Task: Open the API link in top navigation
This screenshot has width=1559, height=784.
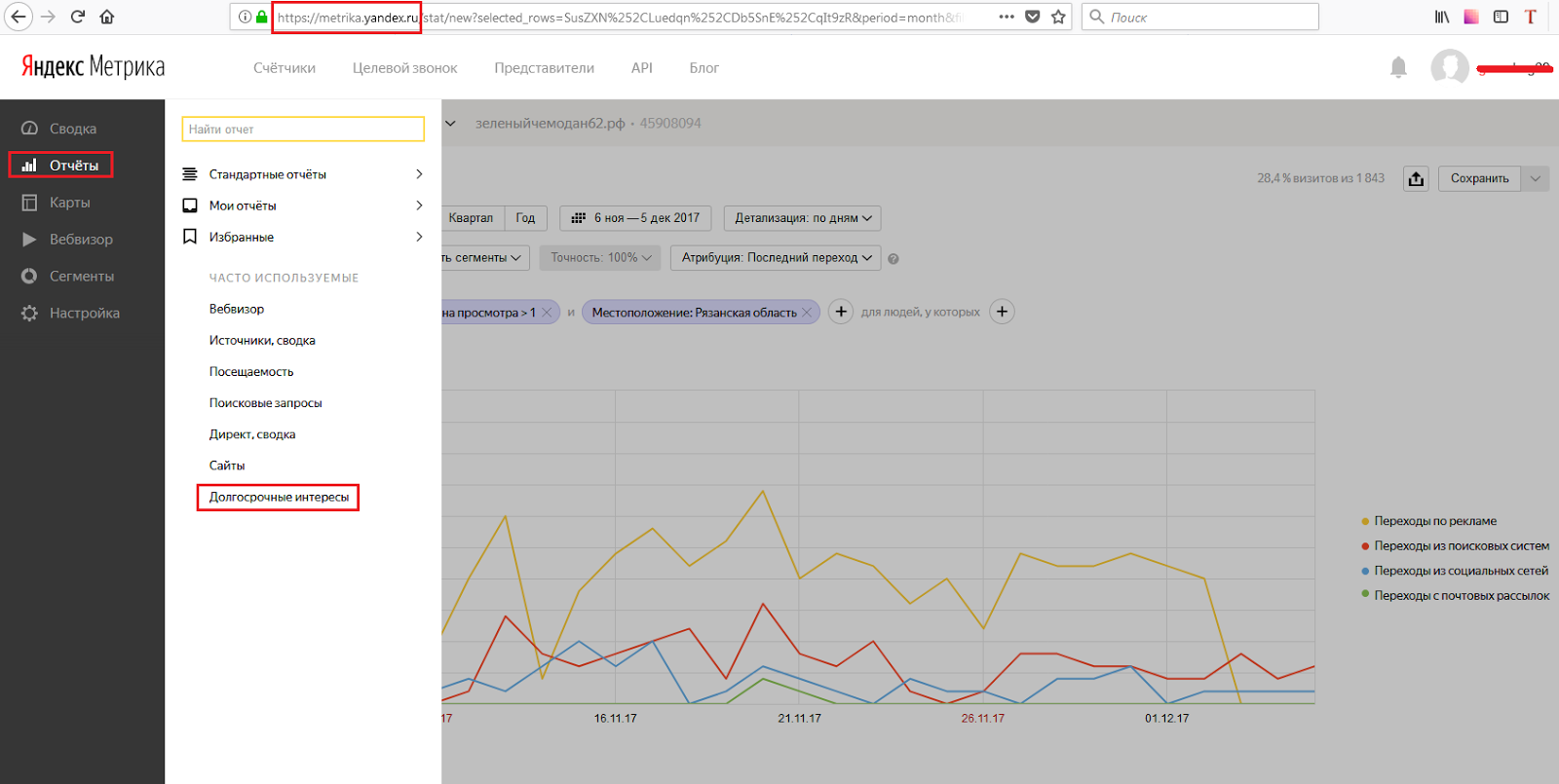Action: click(642, 68)
